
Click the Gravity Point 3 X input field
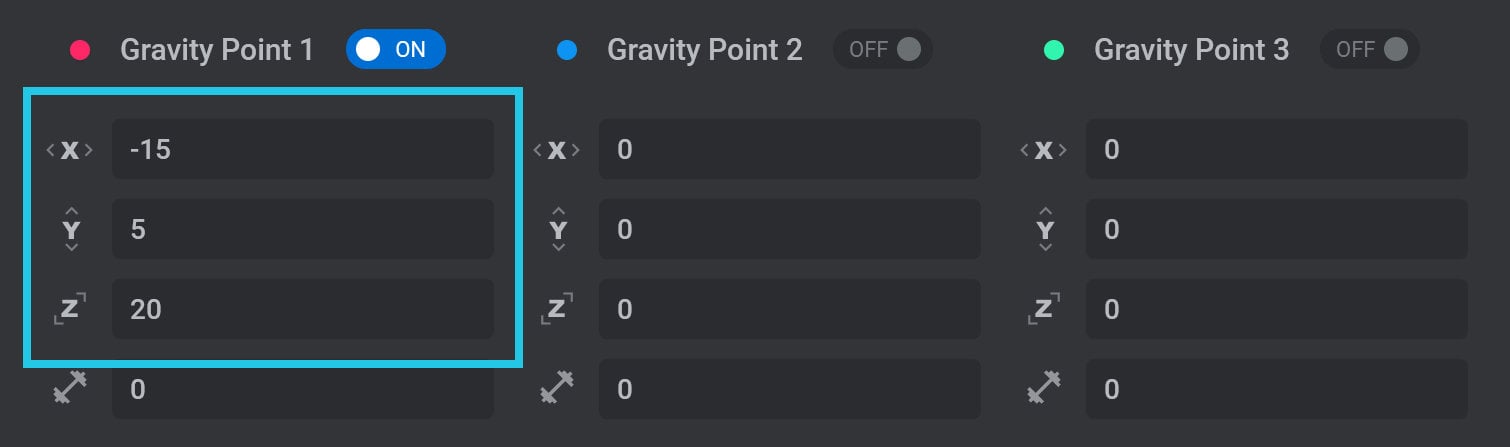[1277, 149]
